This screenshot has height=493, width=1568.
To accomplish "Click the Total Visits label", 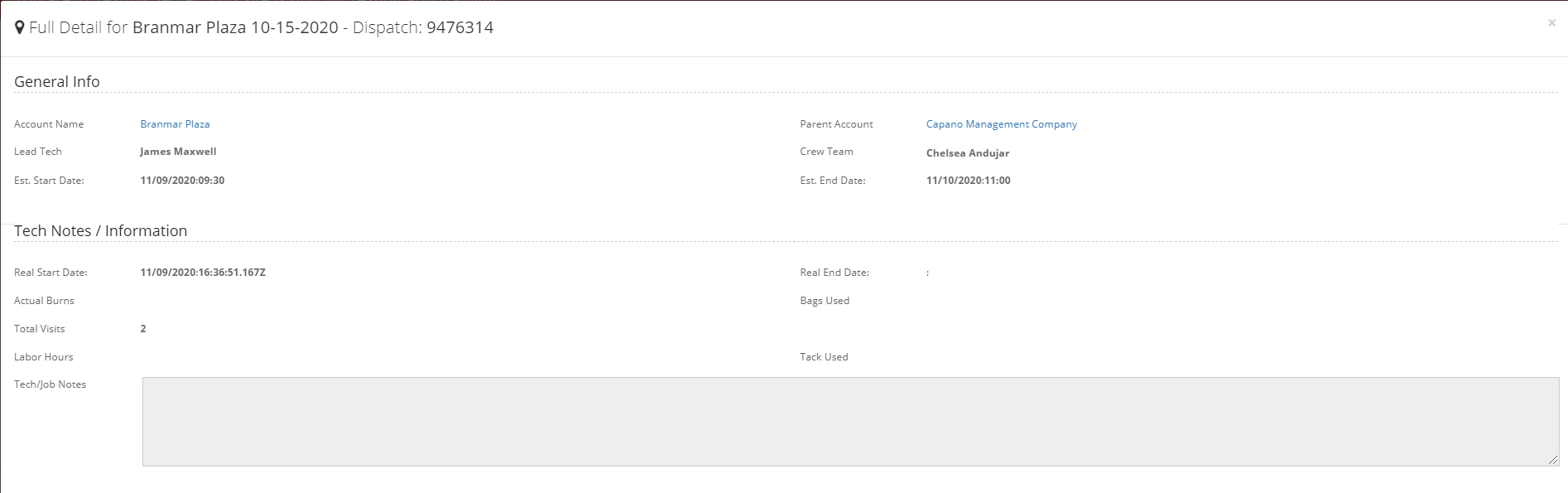I will tap(40, 329).
